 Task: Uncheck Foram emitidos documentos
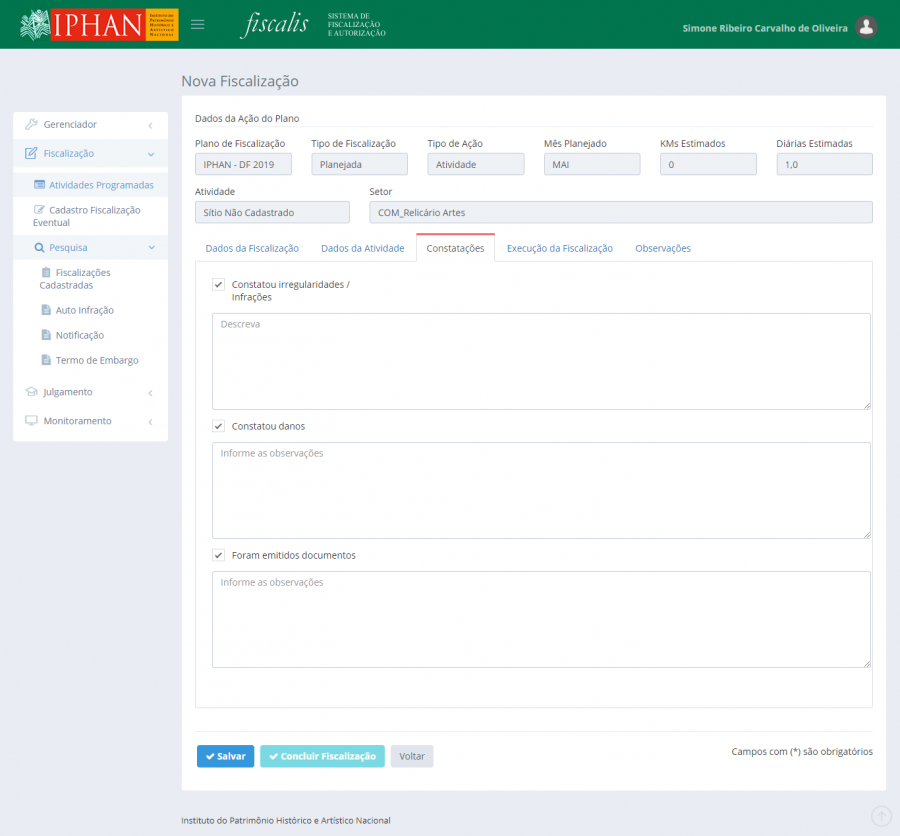pyautogui.click(x=218, y=555)
